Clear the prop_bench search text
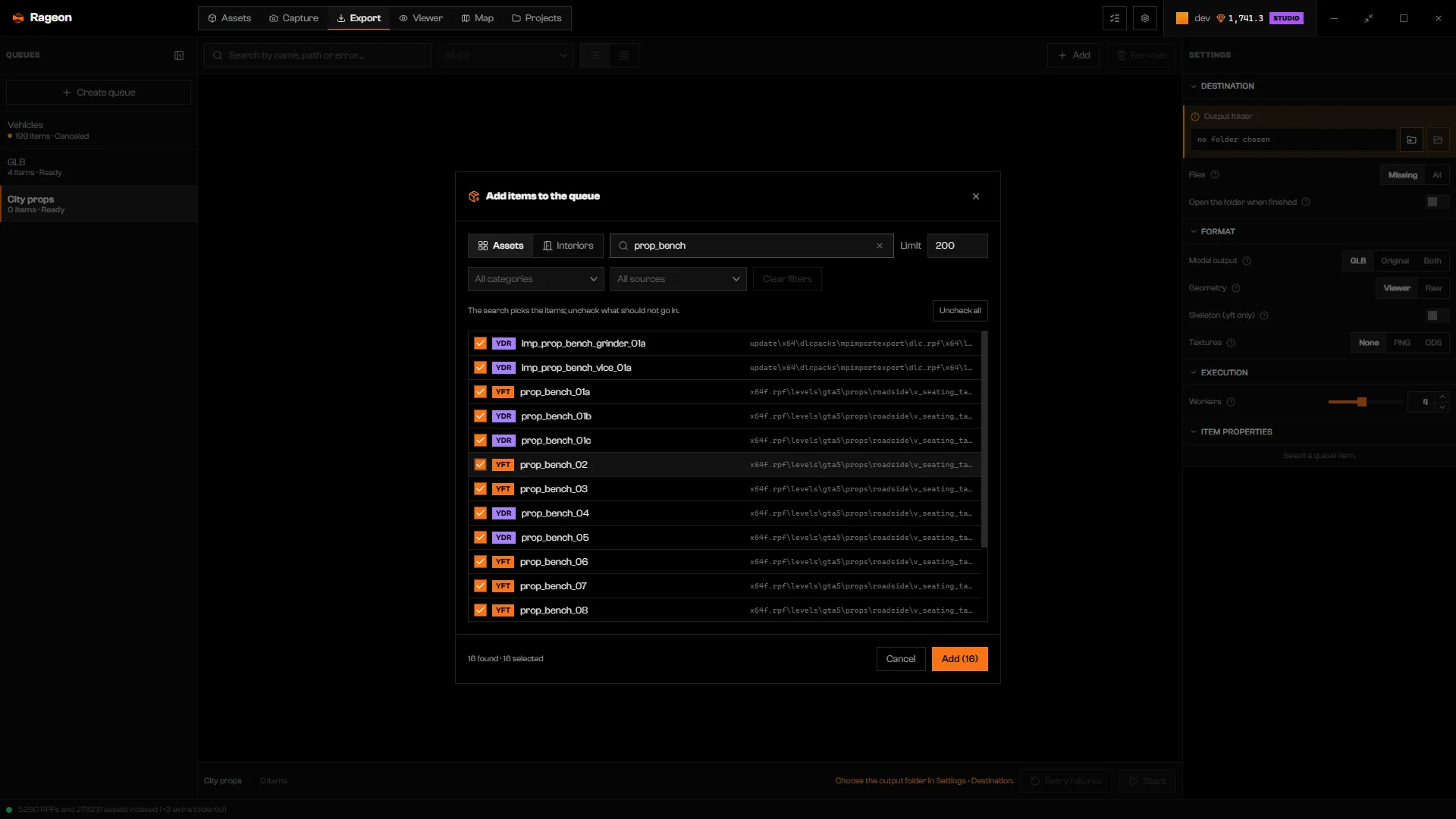This screenshot has height=819, width=1456. [x=880, y=246]
